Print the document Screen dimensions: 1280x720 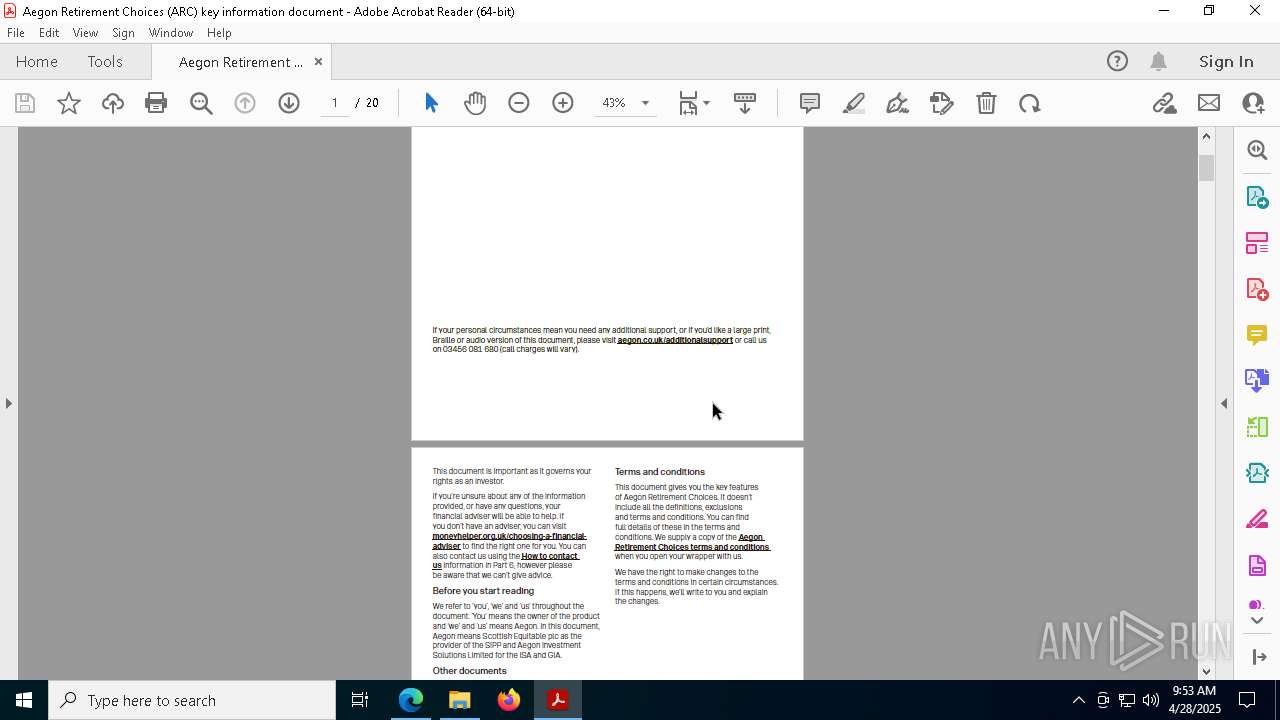156,103
